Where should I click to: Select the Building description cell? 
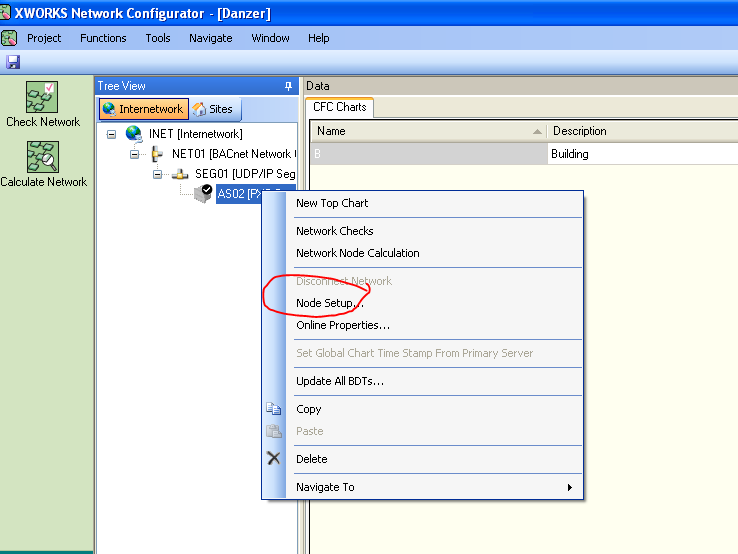tap(640, 154)
